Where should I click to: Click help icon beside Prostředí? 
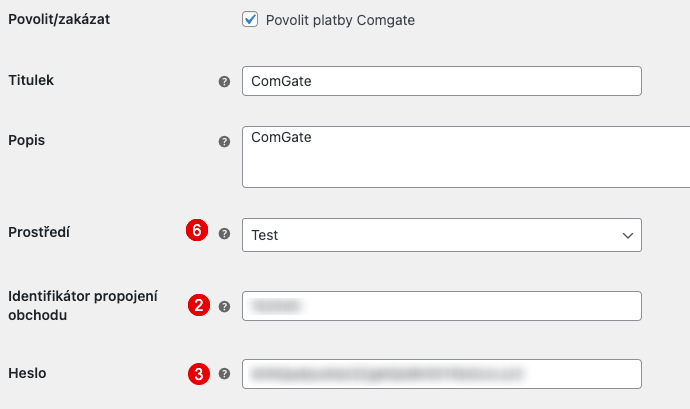click(224, 233)
